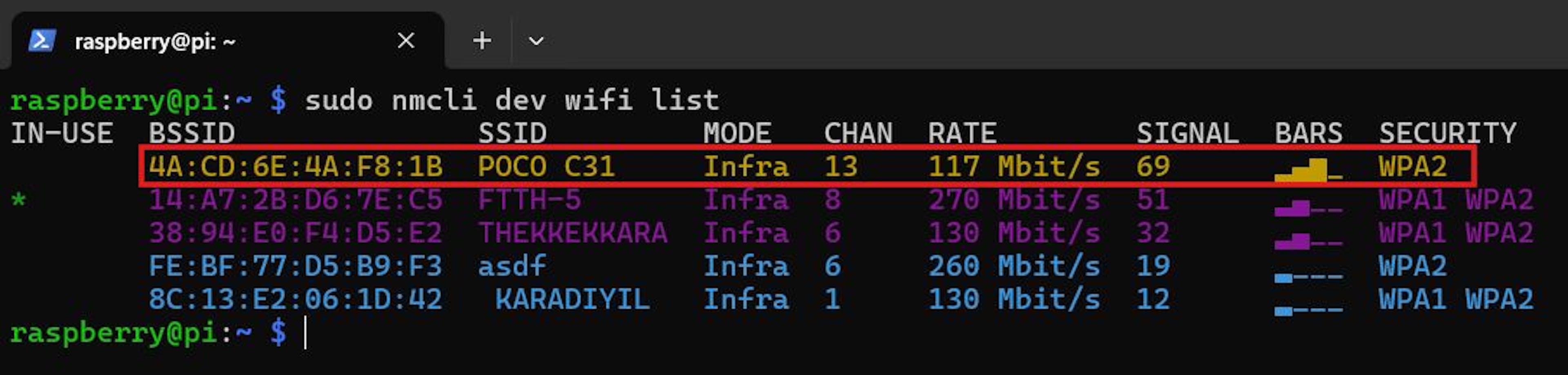The image size is (1568, 375).
Task: Click WPA2 security in POCO C31 row
Action: (1413, 166)
